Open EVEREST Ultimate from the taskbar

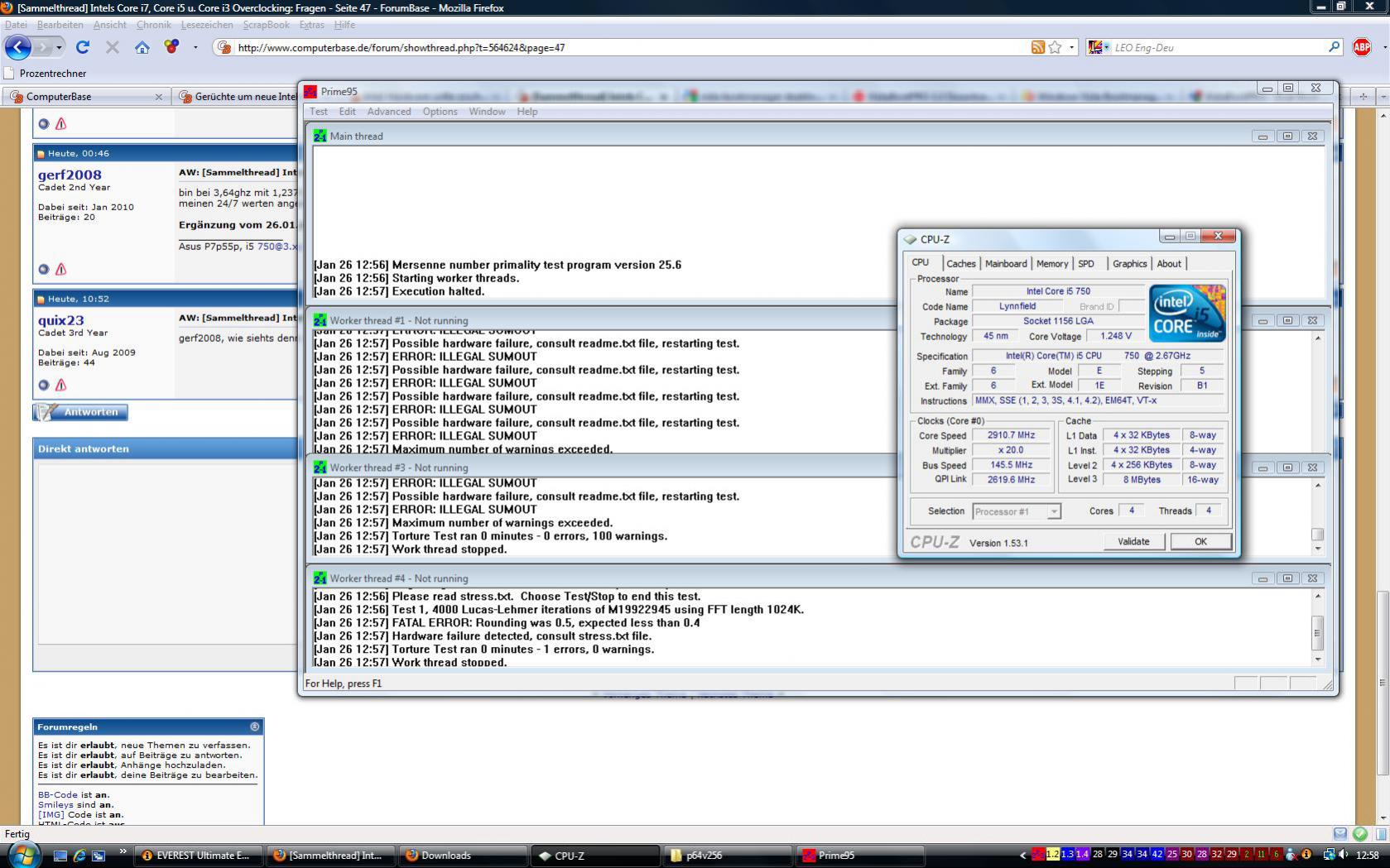[197, 856]
